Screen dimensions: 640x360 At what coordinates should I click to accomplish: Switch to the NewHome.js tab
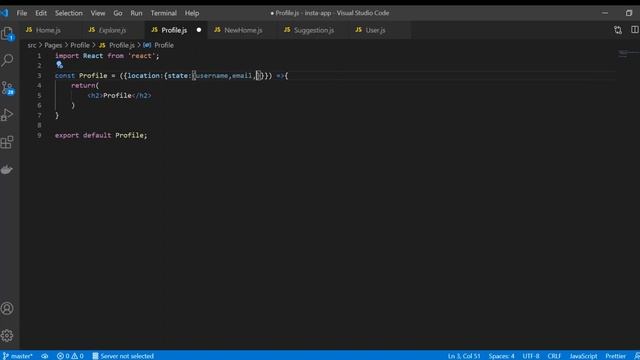click(243, 30)
